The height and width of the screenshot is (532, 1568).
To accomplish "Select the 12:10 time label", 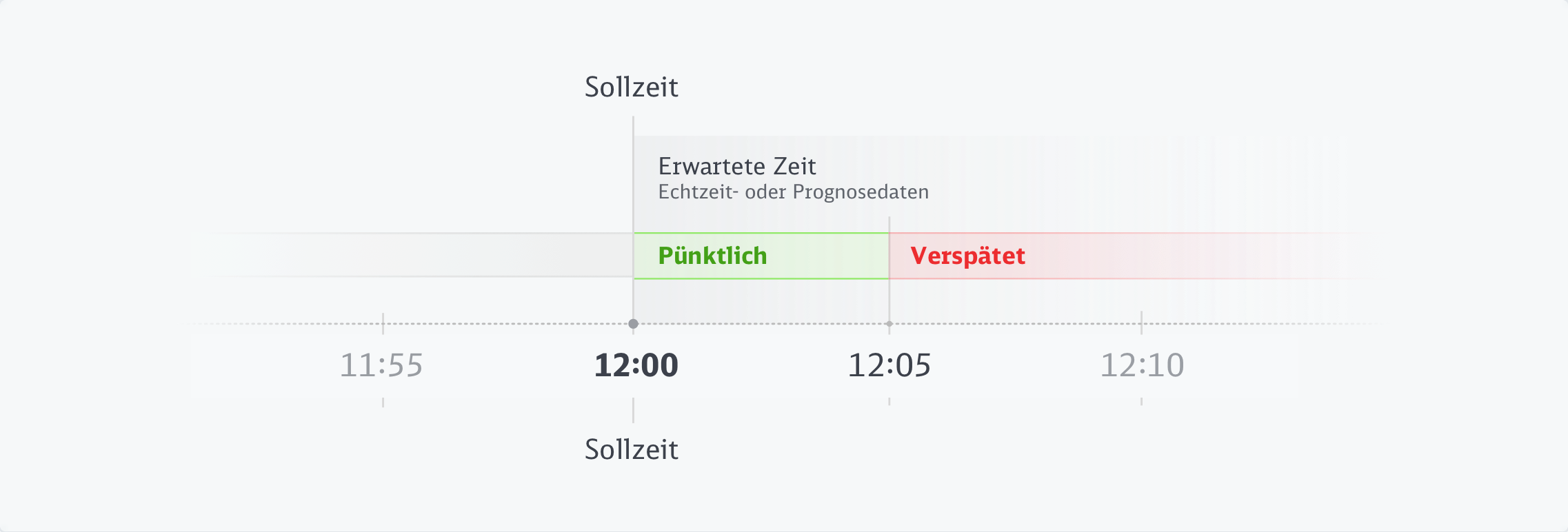I will pos(1142,365).
